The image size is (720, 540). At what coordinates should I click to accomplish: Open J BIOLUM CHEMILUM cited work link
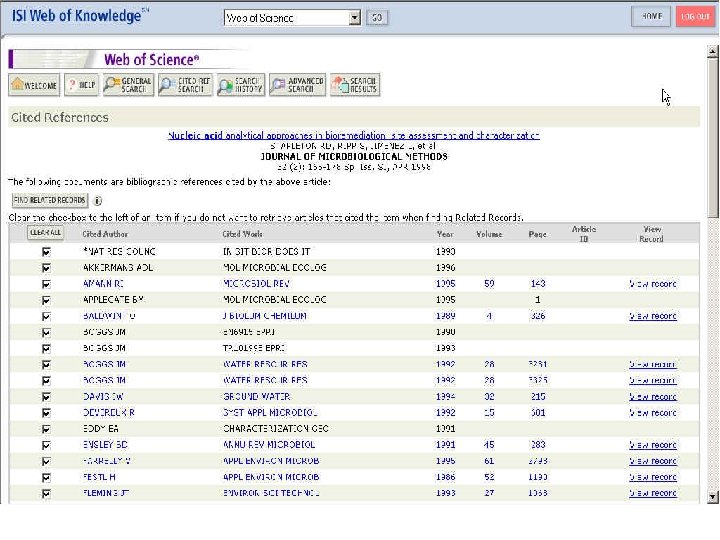tap(264, 316)
